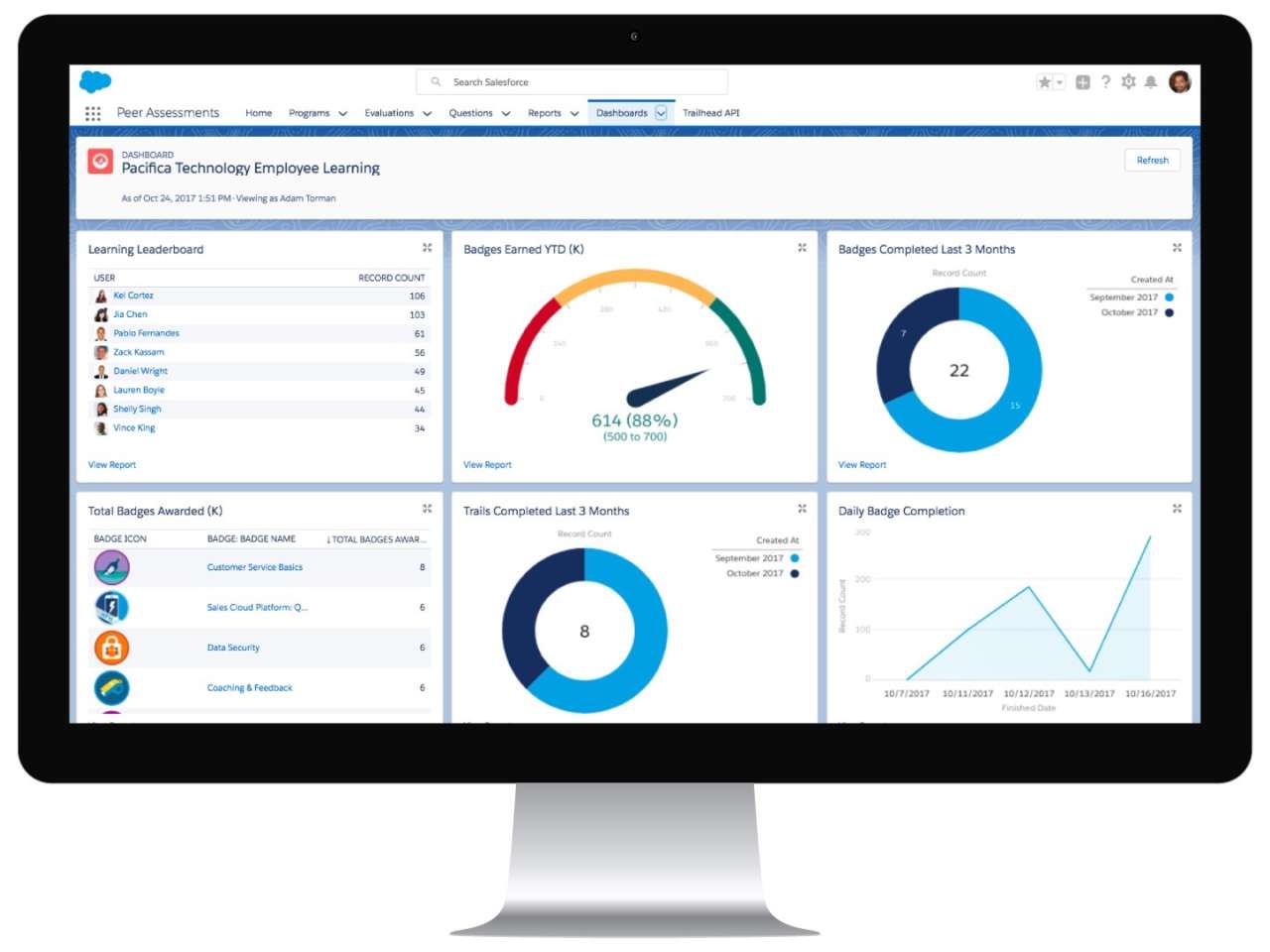
Task: Click the Badges Earned gauge needle
Action: (668, 388)
